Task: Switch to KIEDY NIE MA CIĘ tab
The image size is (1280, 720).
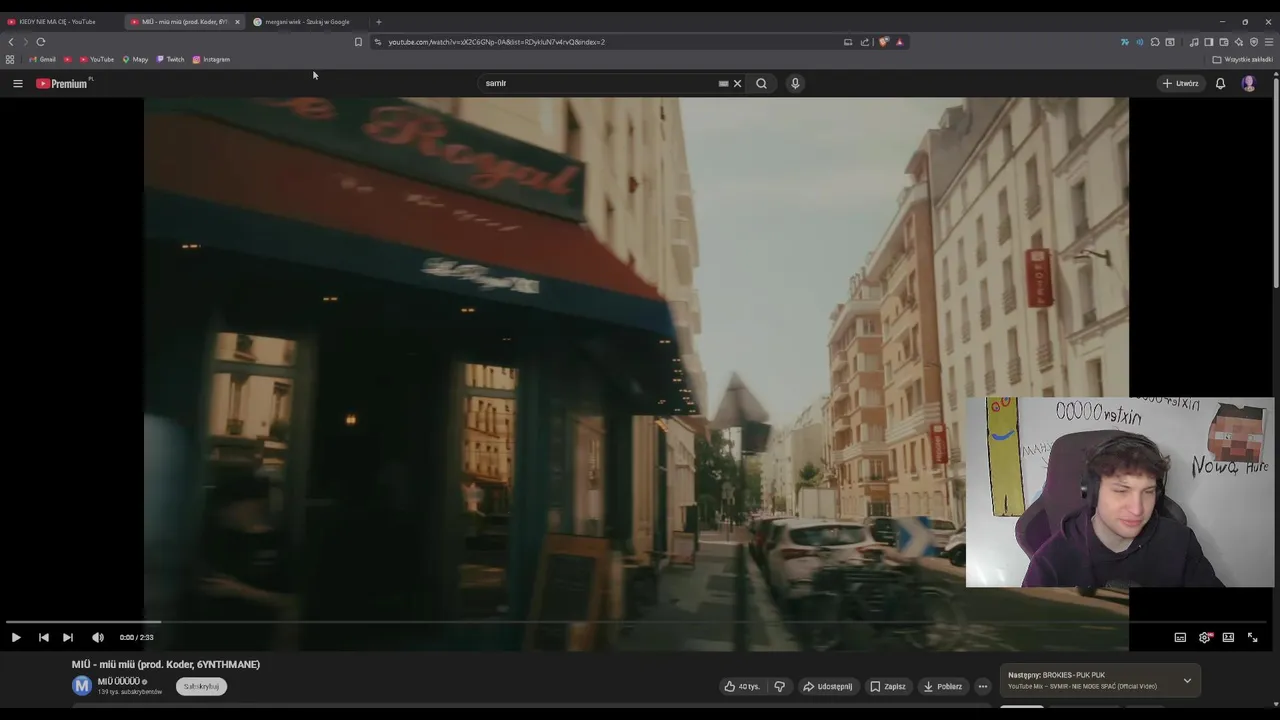Action: [x=60, y=21]
